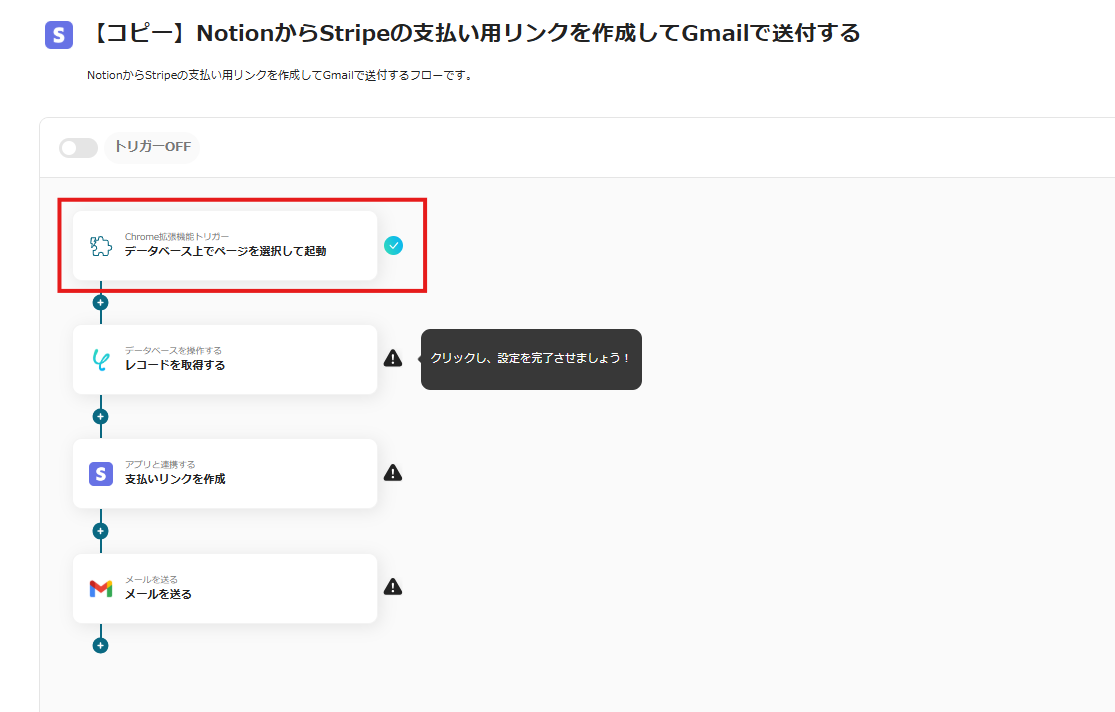Click the warning icon beside 支払いリンクを作成
Screen dimensions: 1115x712
(393, 472)
